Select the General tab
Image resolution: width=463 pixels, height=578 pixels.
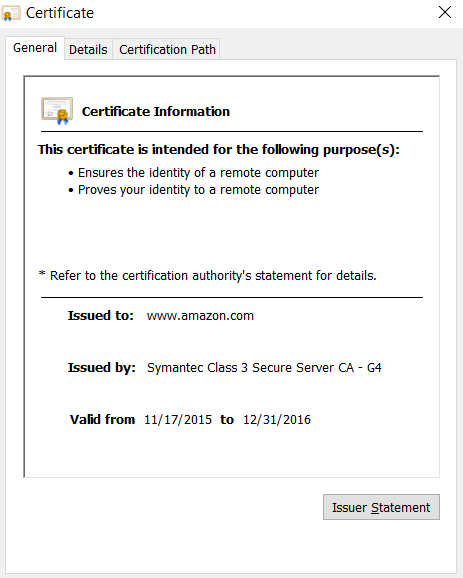pyautogui.click(x=35, y=48)
